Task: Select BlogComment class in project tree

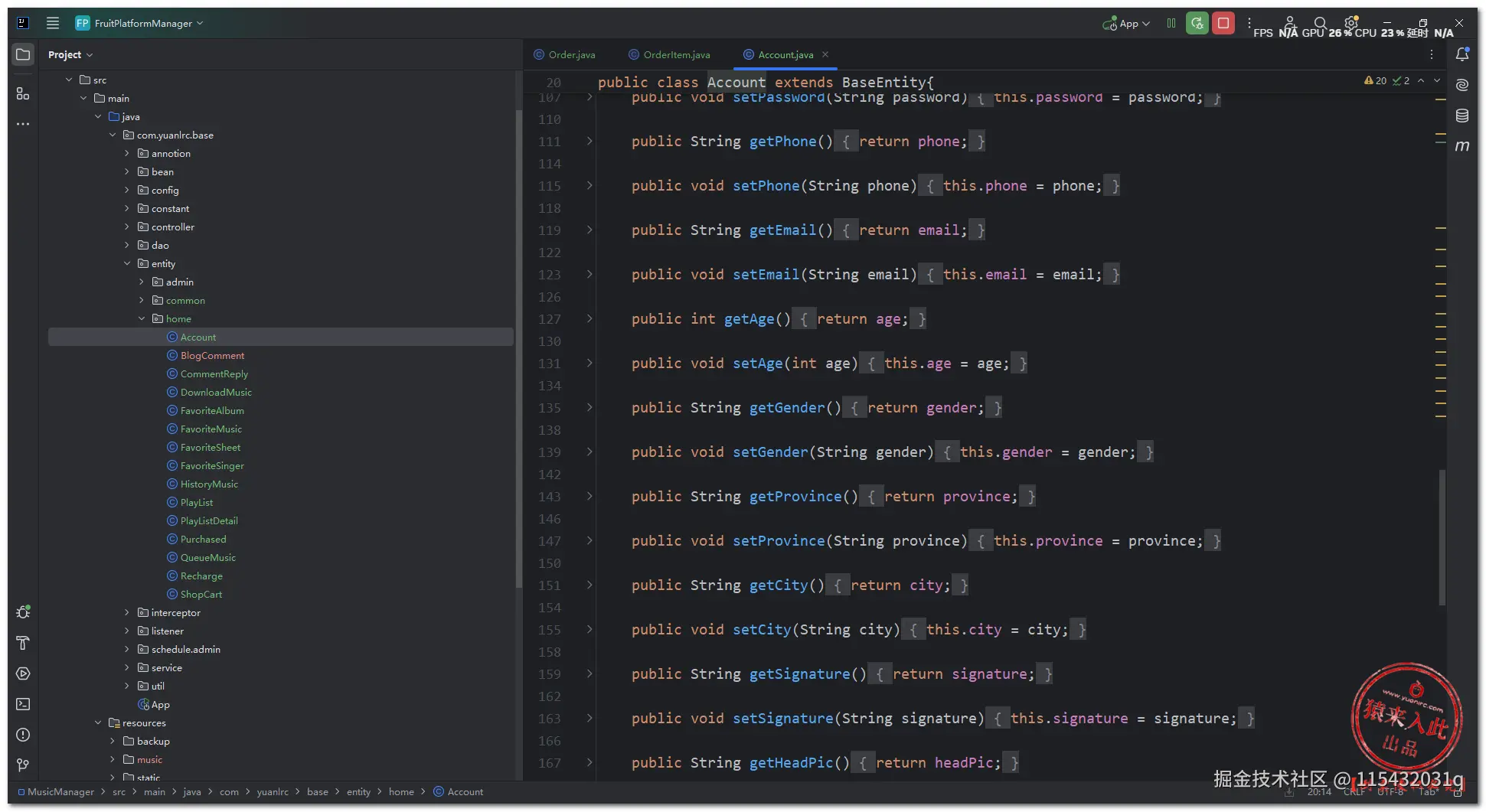Action: [x=212, y=355]
